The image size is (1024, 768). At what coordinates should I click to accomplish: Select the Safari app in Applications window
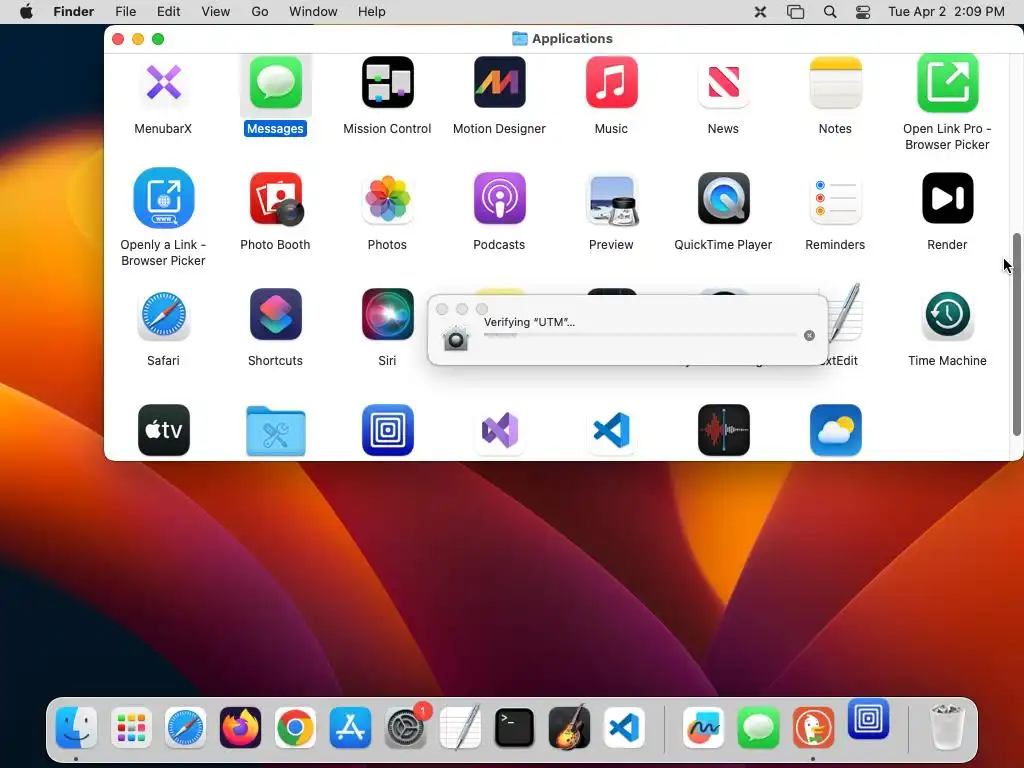tap(163, 315)
